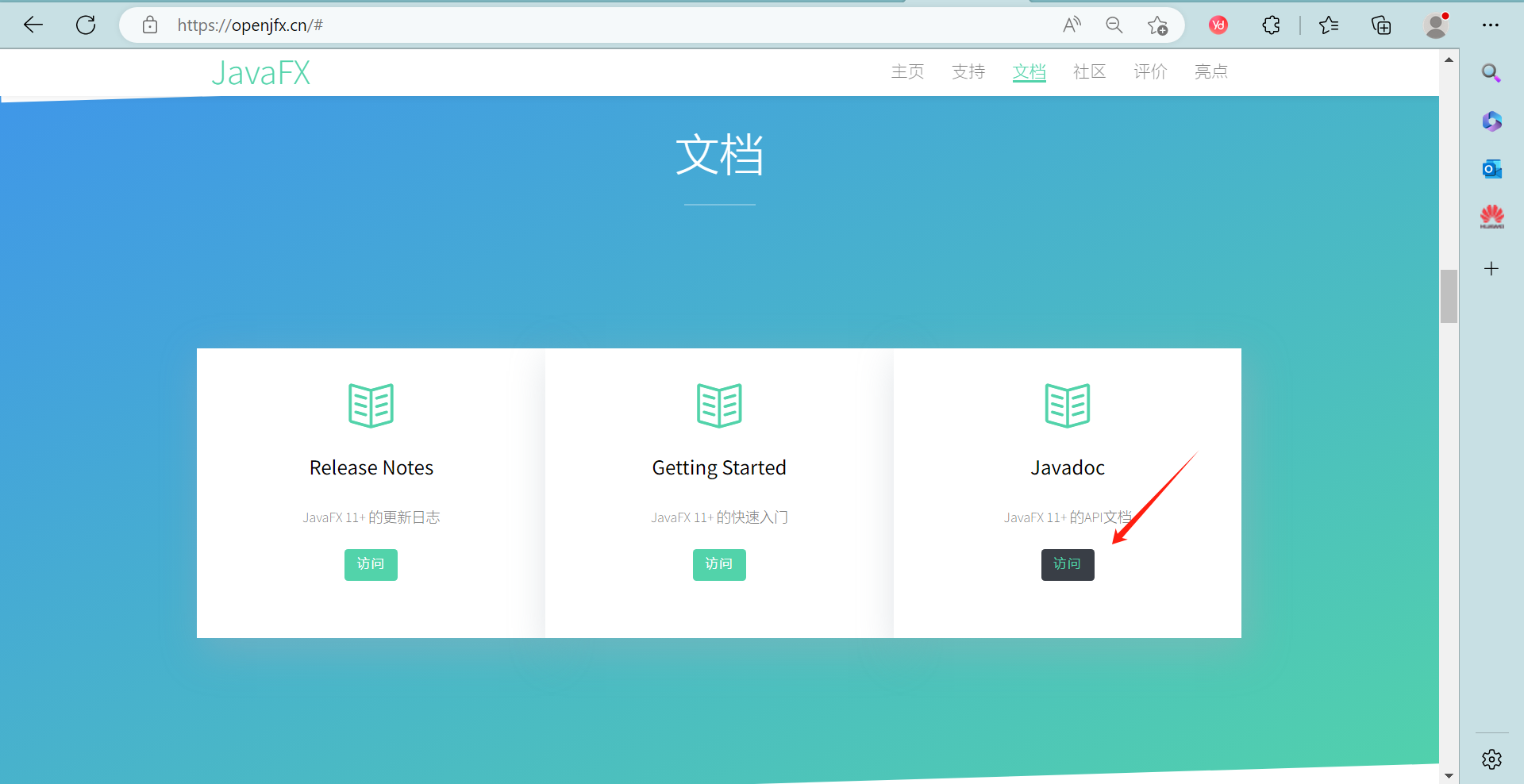This screenshot has height=784, width=1524.
Task: Click the Release Notes book icon
Action: (371, 405)
